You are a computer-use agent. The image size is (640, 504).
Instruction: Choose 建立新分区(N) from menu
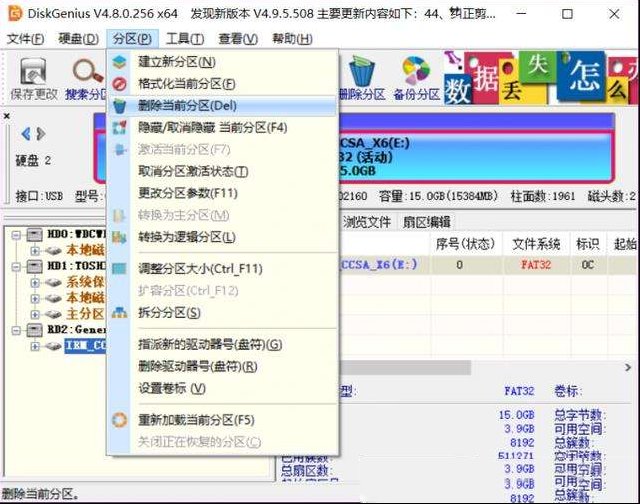[223, 62]
